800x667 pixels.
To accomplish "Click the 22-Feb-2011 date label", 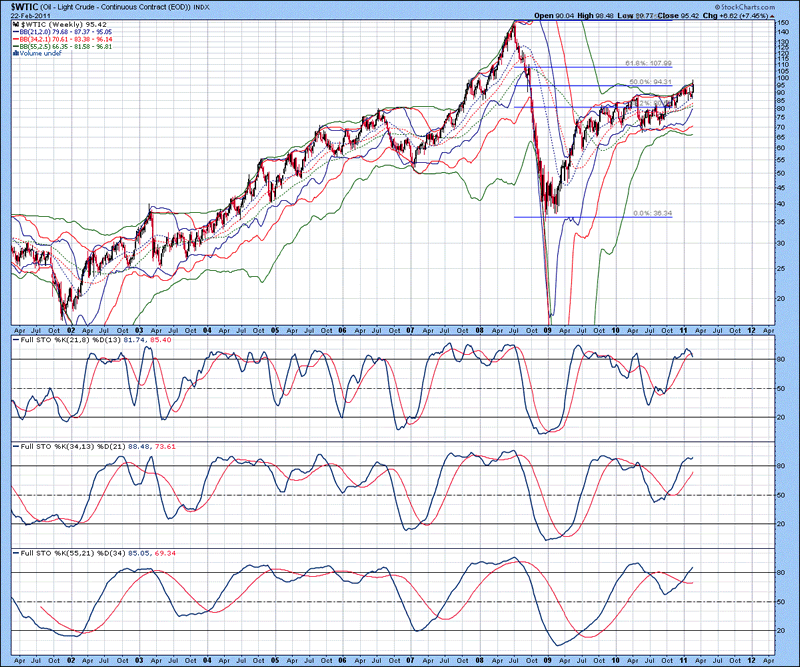I will click(x=26, y=15).
